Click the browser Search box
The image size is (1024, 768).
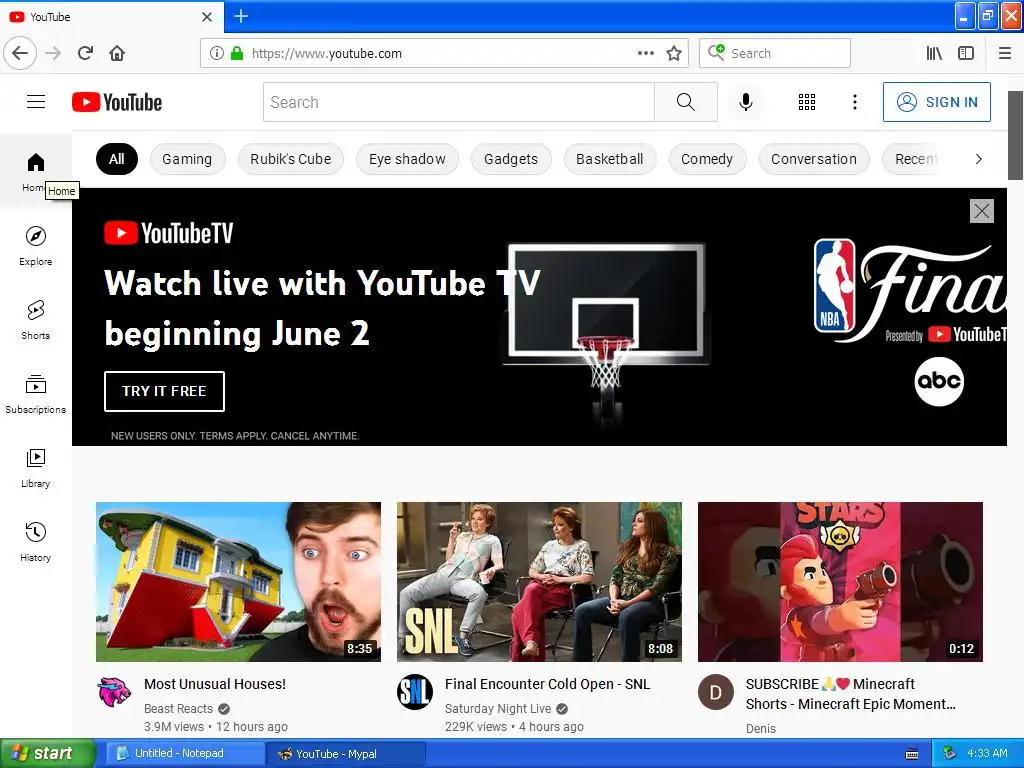775,53
